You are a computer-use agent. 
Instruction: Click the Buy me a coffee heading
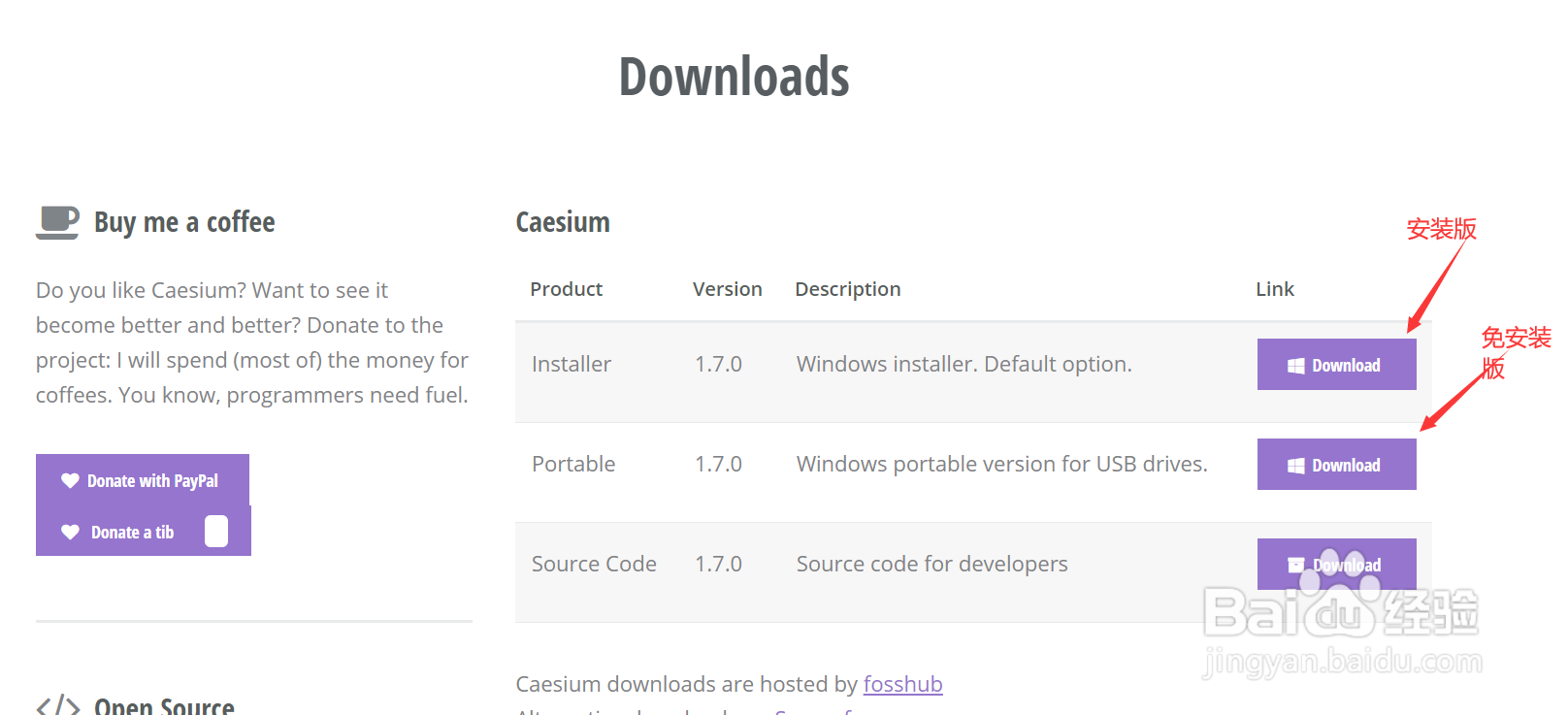point(184,222)
